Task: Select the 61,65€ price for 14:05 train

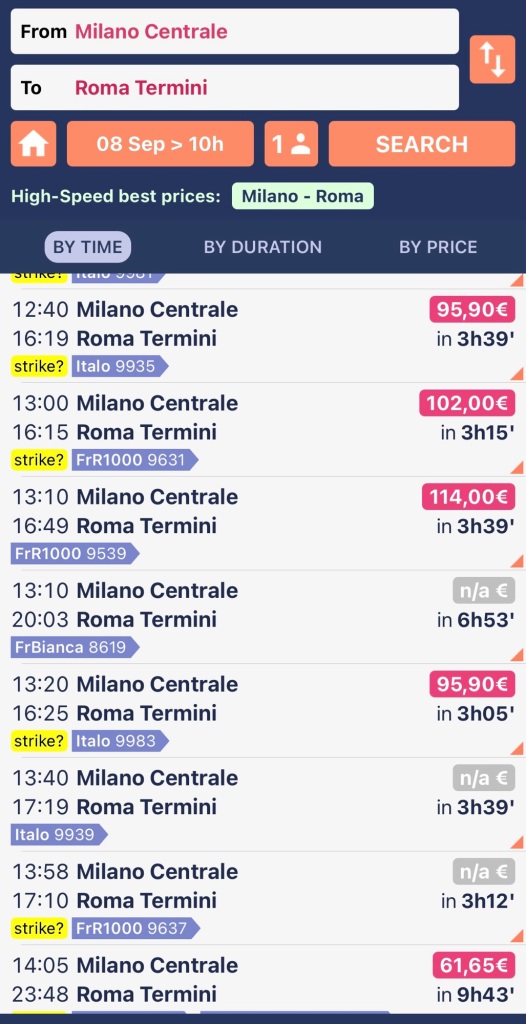Action: [x=474, y=965]
